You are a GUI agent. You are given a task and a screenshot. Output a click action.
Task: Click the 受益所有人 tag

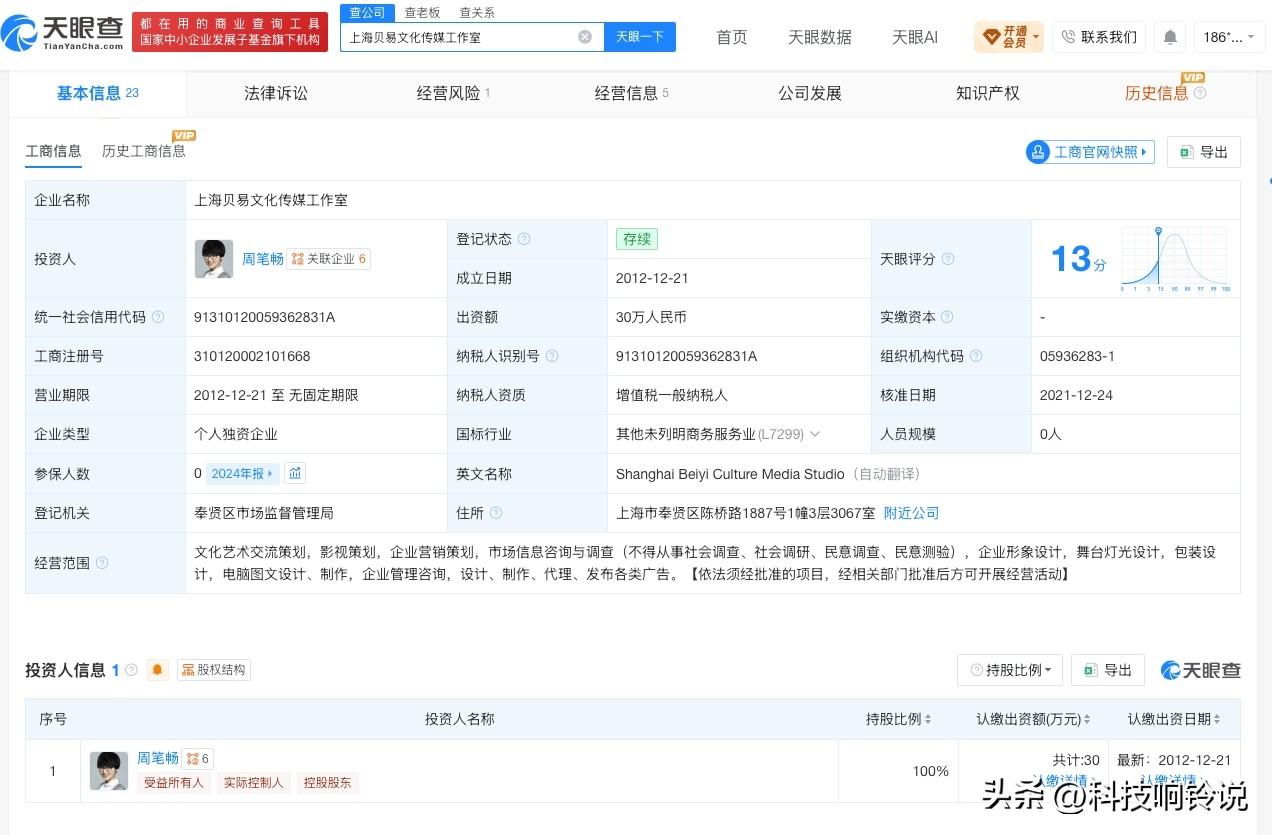click(x=174, y=783)
